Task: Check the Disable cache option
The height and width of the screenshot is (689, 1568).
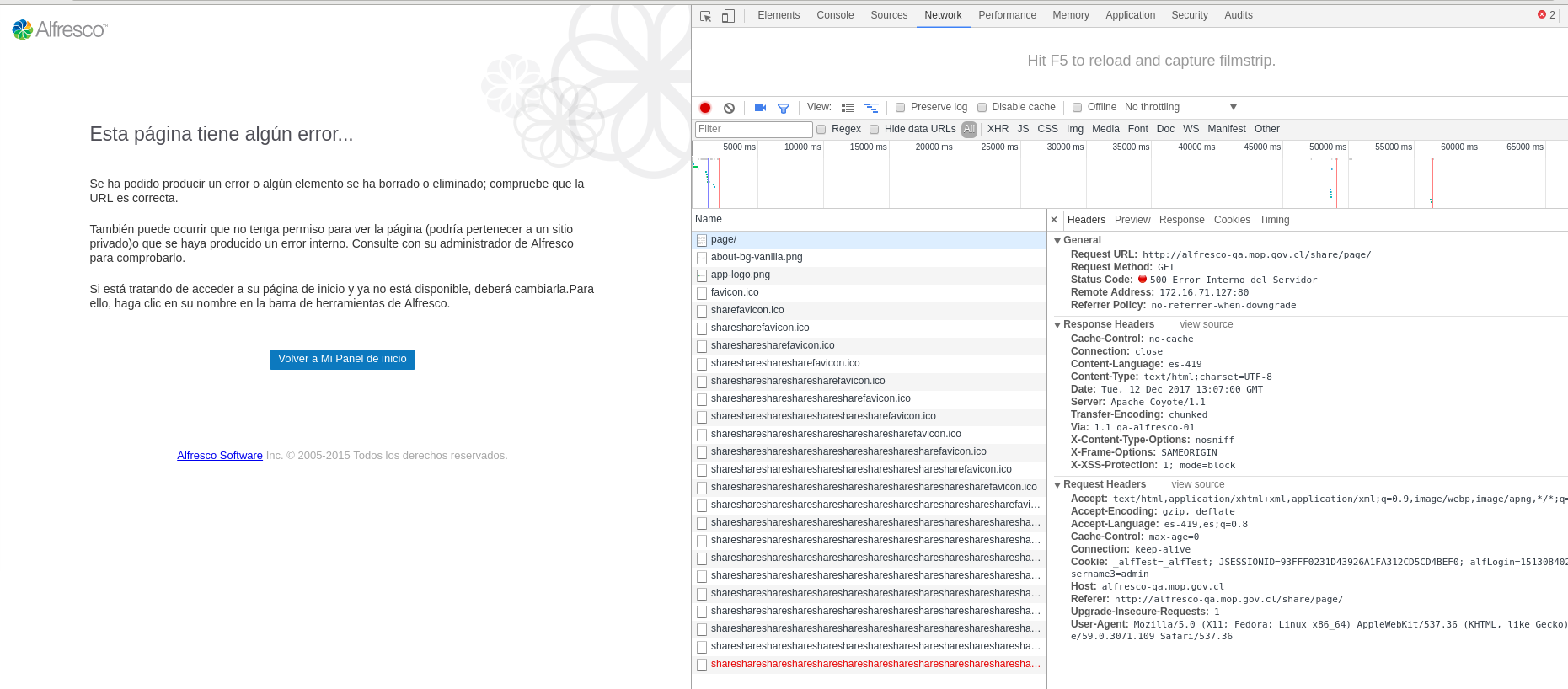Action: point(982,108)
